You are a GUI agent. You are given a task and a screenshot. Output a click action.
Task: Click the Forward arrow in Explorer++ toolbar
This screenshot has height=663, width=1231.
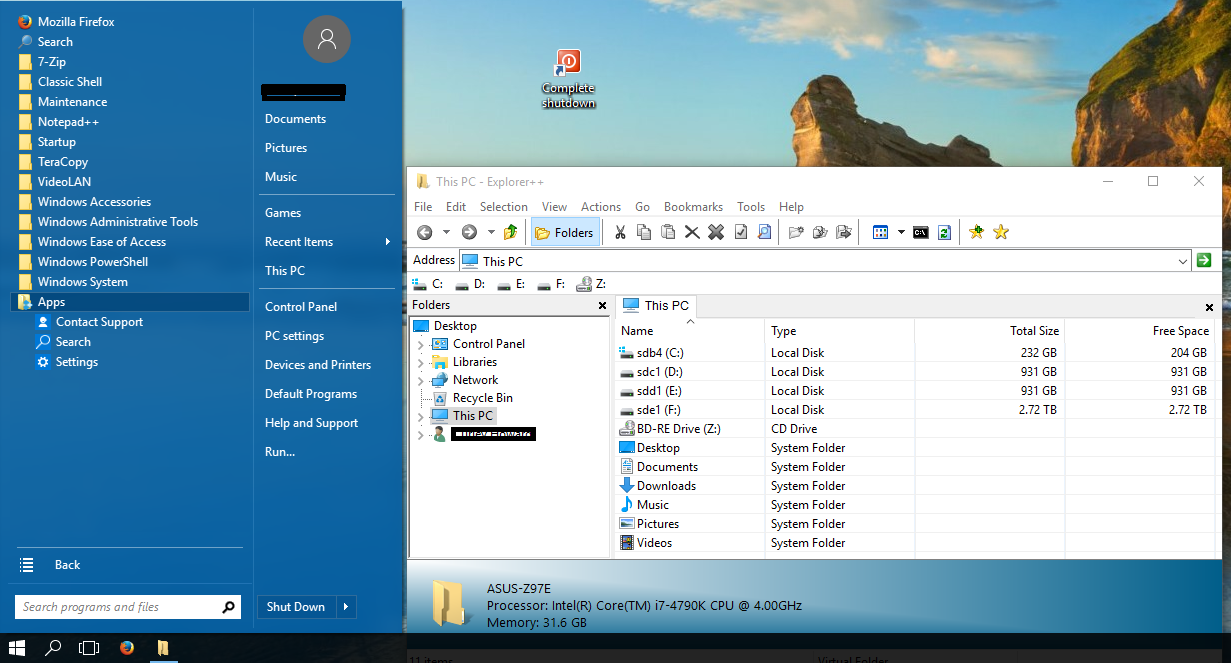(469, 232)
